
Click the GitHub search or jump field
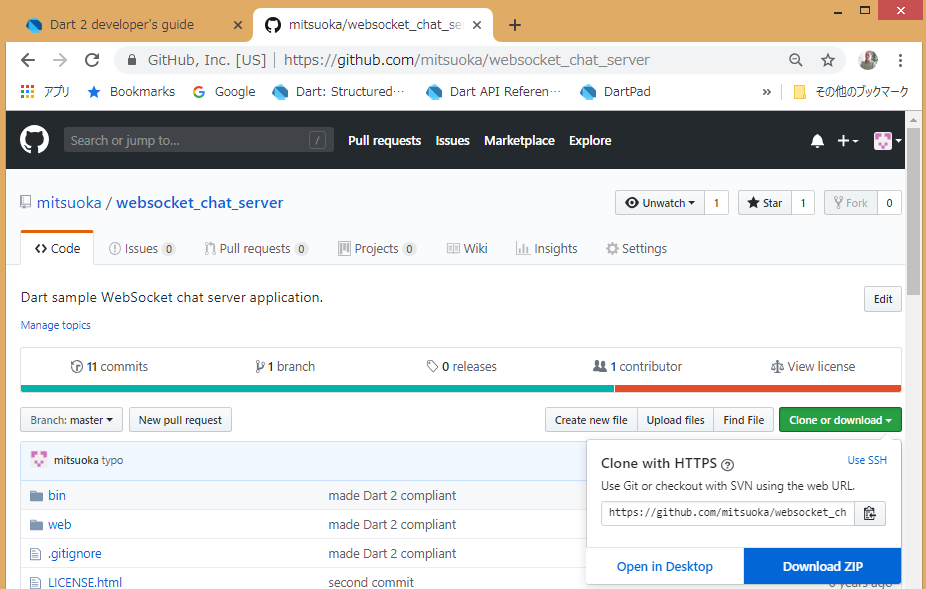198,140
